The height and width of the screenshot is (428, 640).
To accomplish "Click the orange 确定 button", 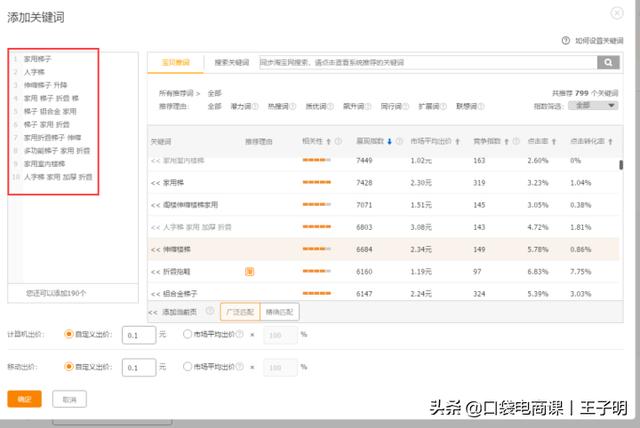I will [x=24, y=399].
